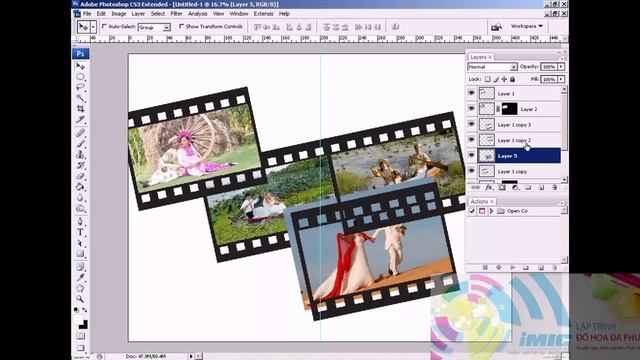The image size is (640, 360).
Task: Open the Image menu
Action: pos(119,13)
